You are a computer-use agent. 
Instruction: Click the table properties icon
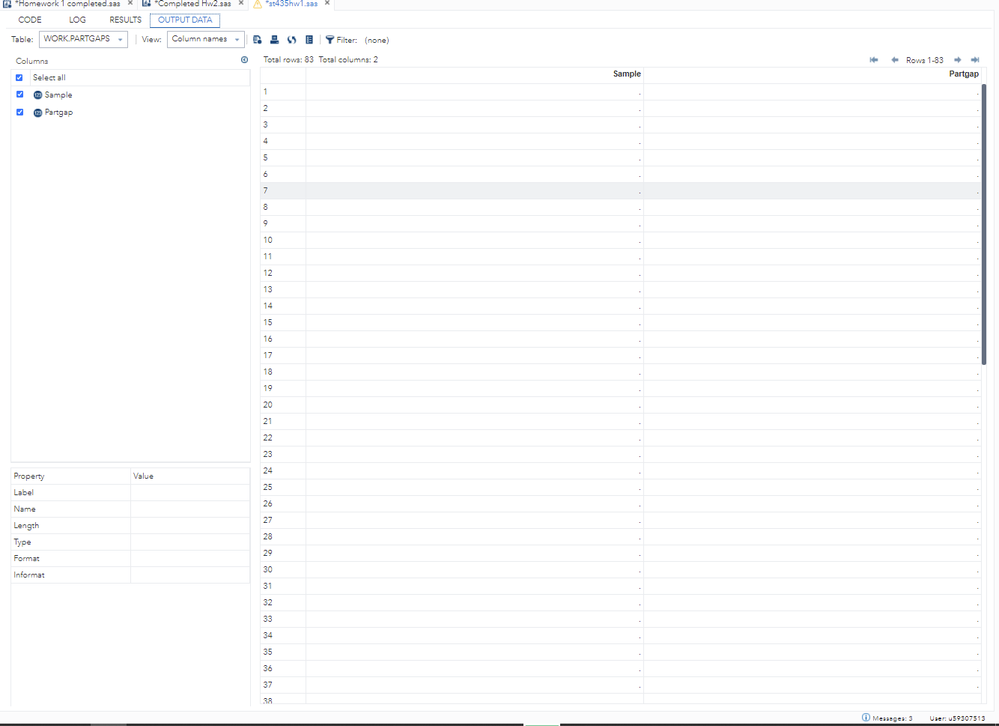[309, 39]
